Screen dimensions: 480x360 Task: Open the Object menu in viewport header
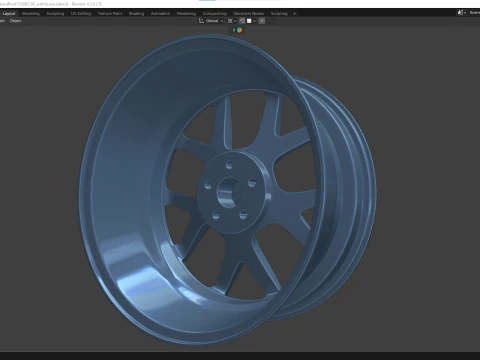point(15,21)
